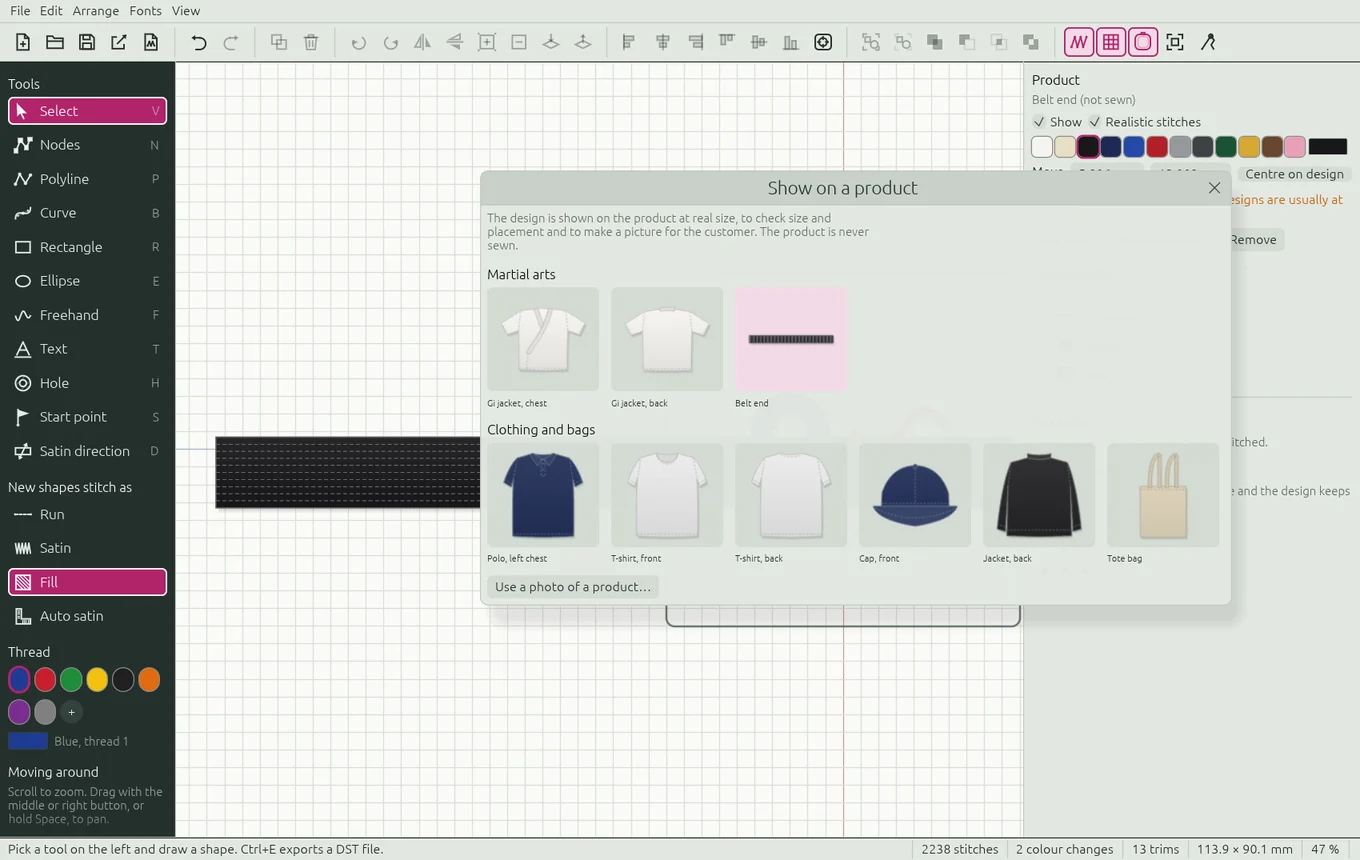Click the Centre on design button
1360x860 pixels.
(x=1294, y=174)
